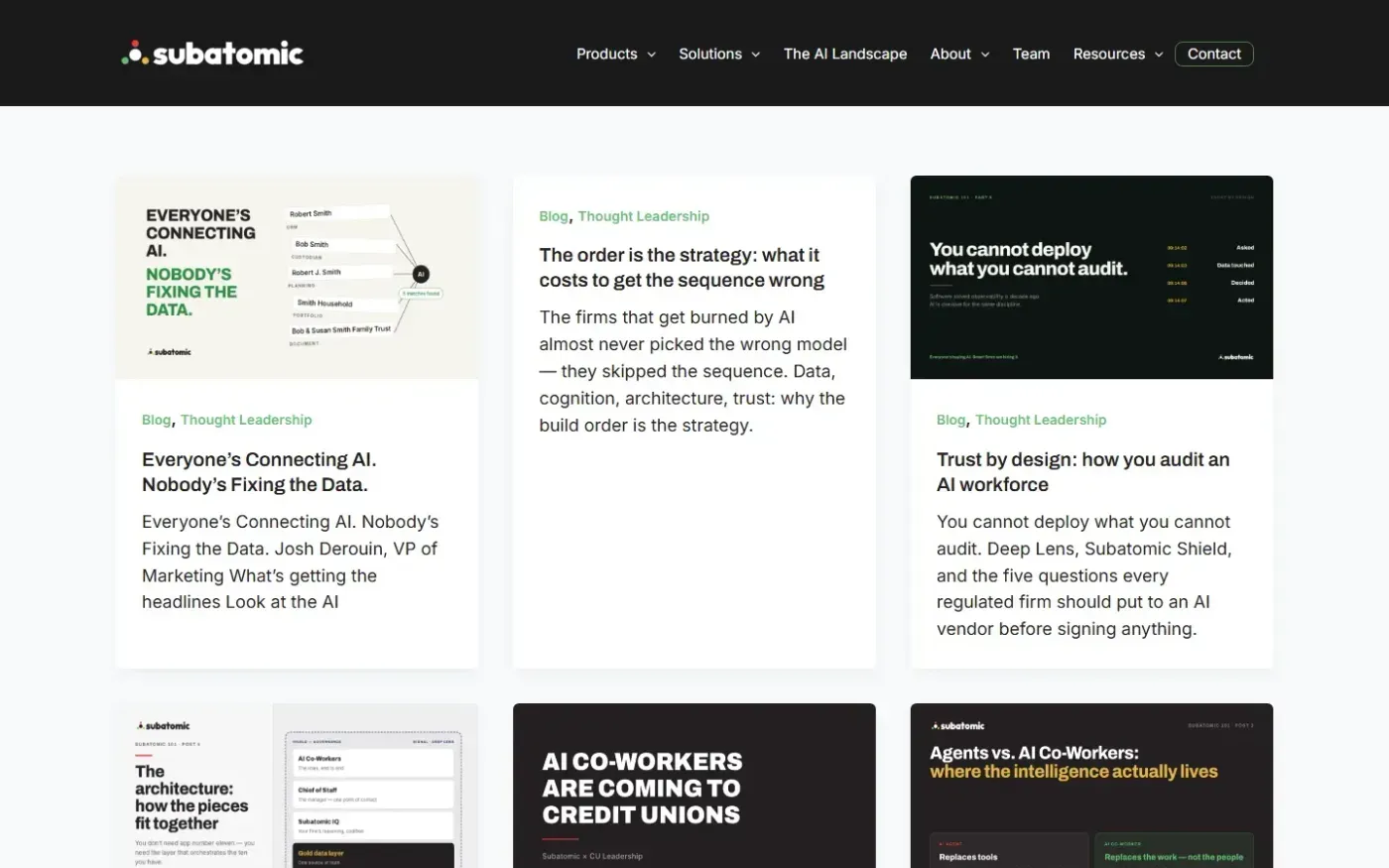
Task: Click the Contact button
Action: (x=1214, y=54)
